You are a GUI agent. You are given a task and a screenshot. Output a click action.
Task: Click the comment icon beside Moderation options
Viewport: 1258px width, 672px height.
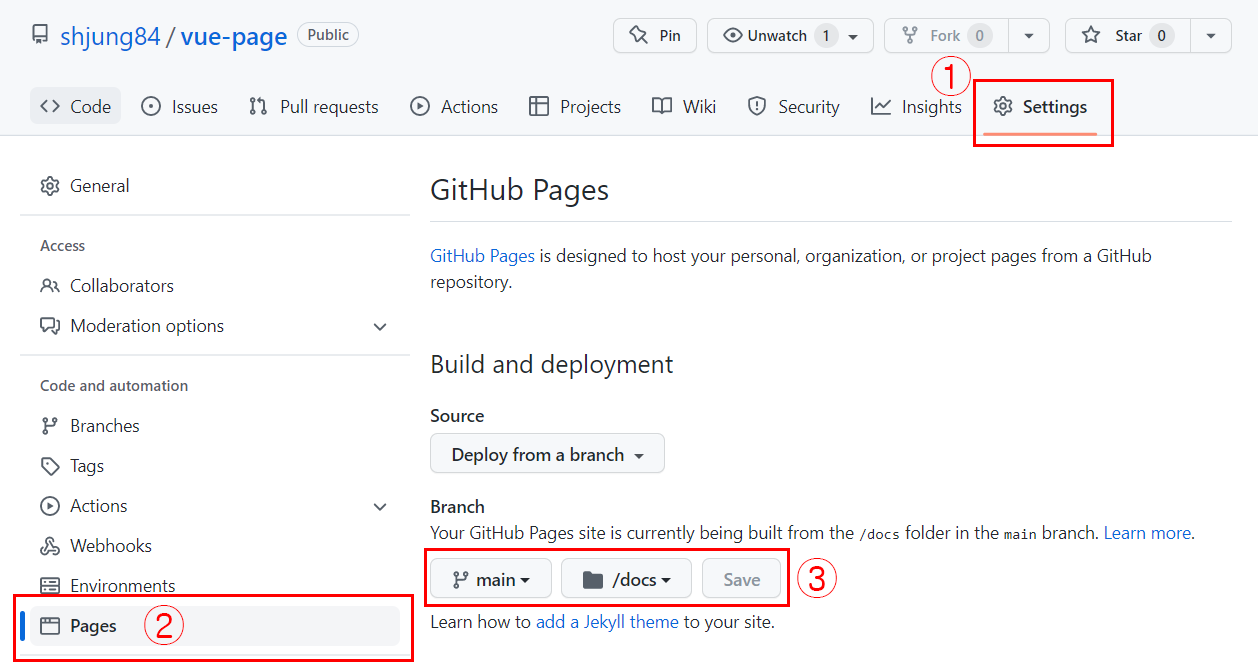(50, 326)
